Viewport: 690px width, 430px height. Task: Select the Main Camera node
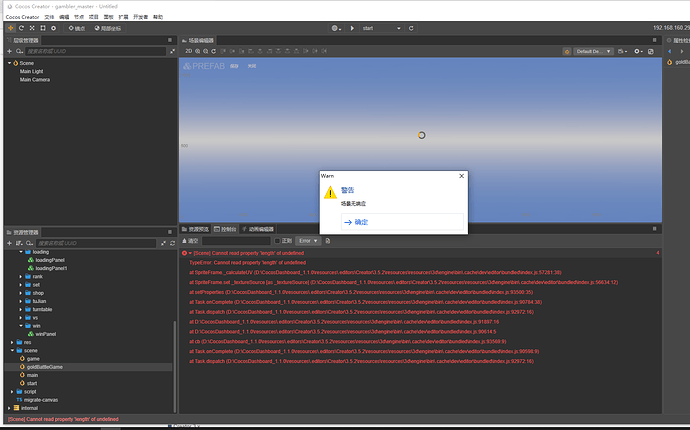(35, 80)
